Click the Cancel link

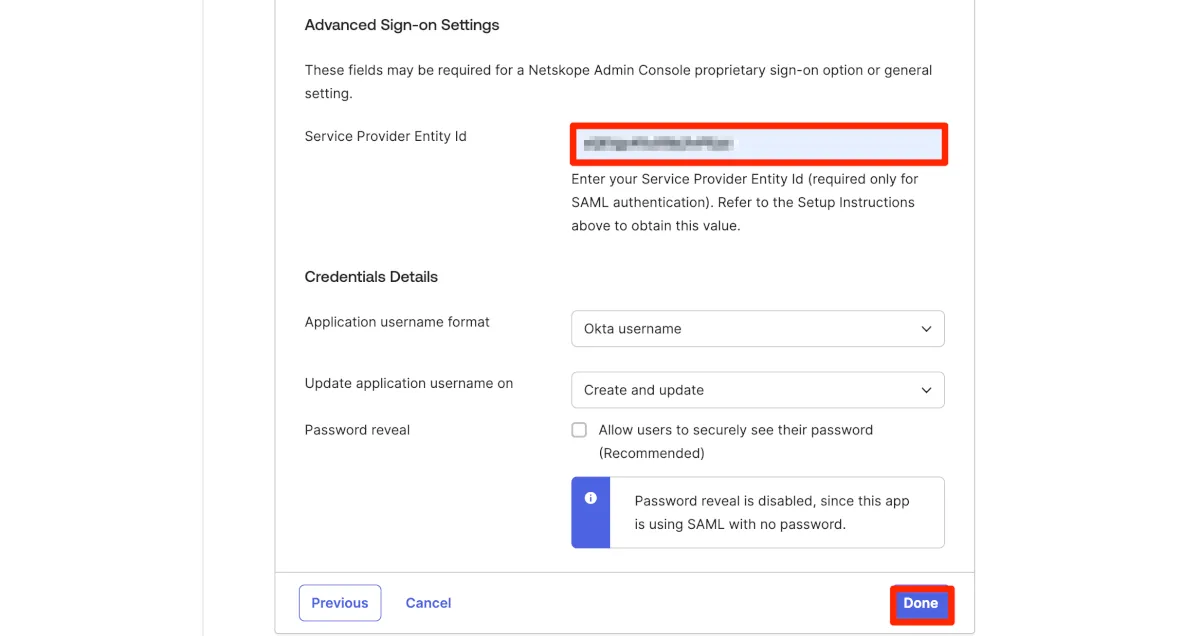point(428,603)
